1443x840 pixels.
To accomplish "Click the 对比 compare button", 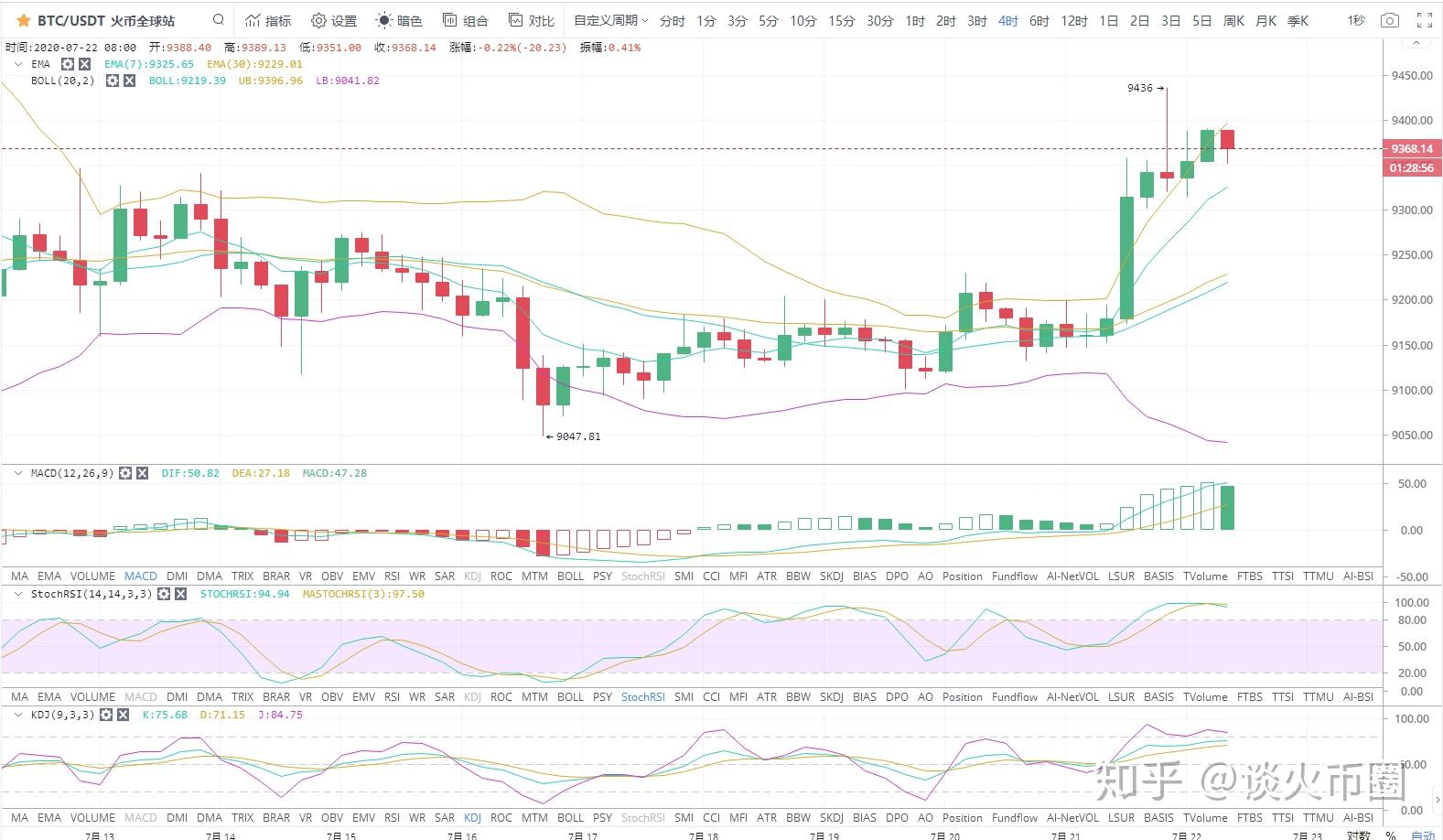I will pyautogui.click(x=532, y=20).
